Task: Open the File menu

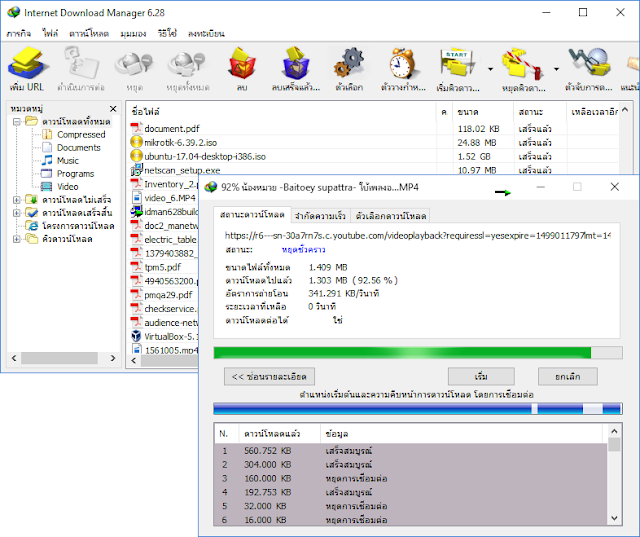Action: 50,33
